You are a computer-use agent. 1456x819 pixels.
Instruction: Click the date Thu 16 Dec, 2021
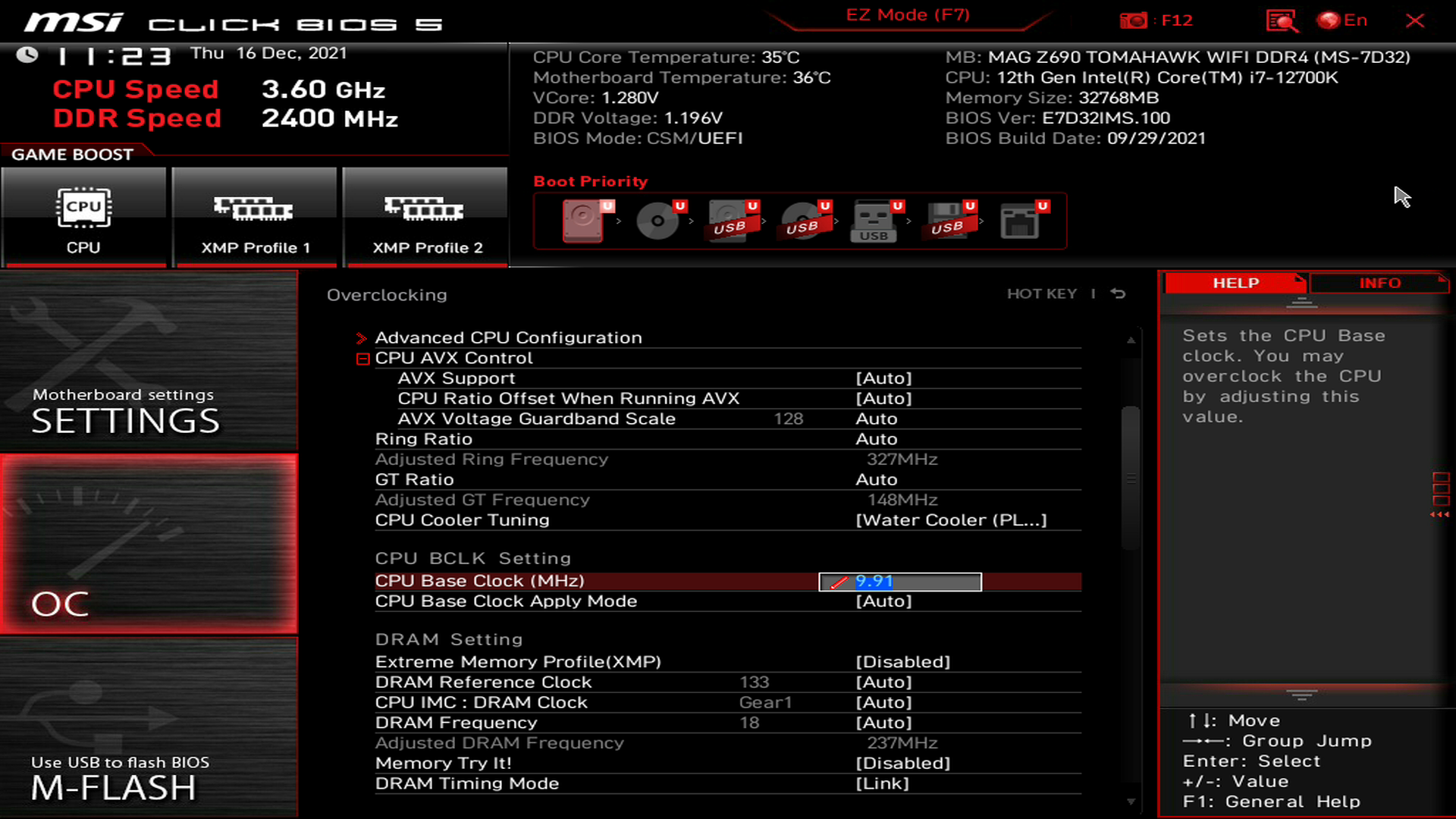pos(268,53)
